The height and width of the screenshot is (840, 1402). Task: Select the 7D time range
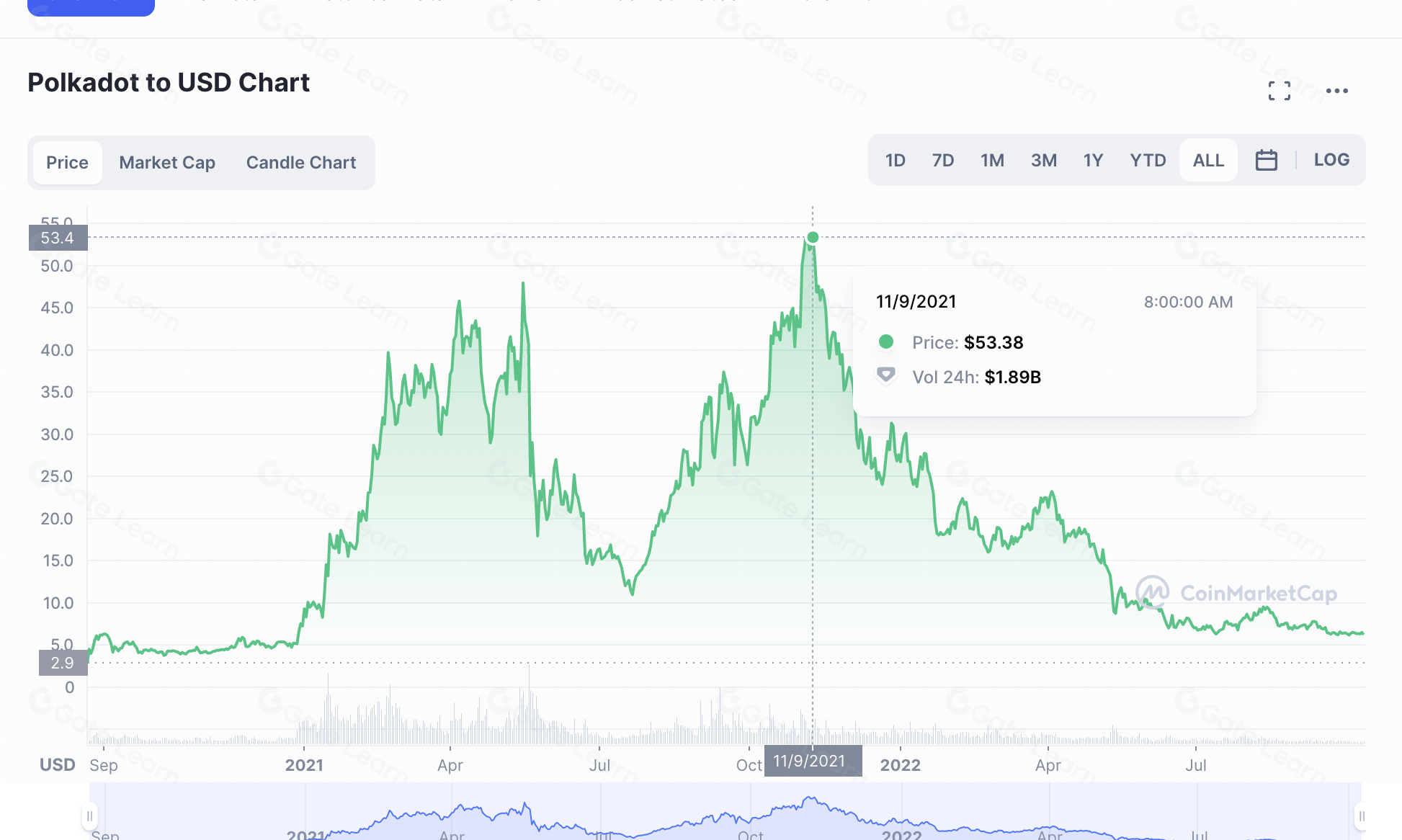point(942,160)
